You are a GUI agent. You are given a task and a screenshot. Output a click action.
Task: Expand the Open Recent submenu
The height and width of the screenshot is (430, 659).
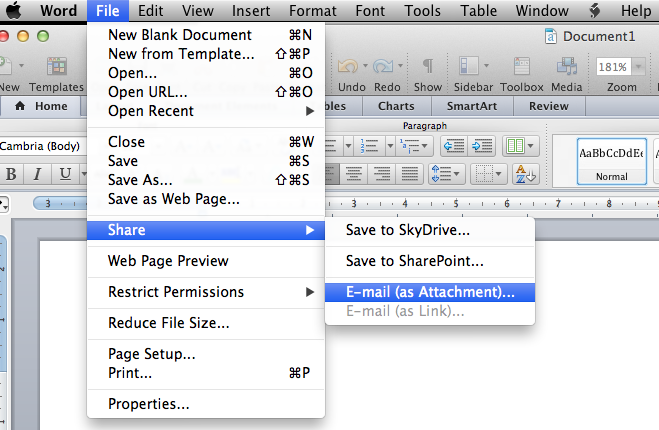tap(206, 111)
